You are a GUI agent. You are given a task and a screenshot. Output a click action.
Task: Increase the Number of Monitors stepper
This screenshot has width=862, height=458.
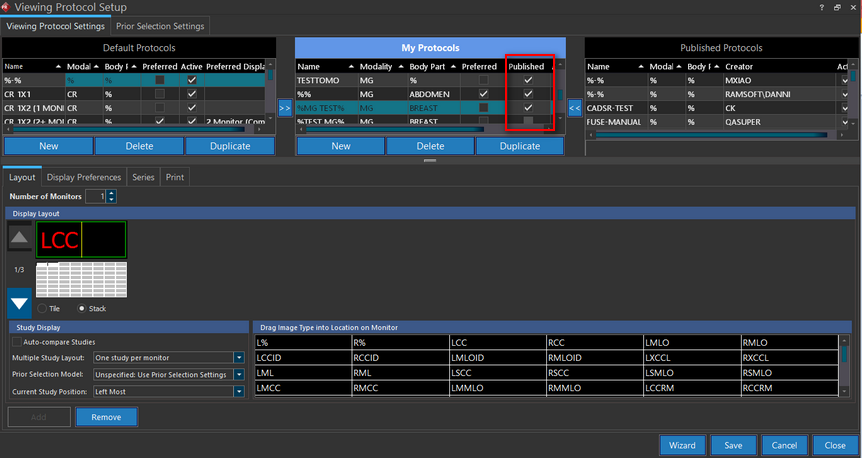click(111, 193)
